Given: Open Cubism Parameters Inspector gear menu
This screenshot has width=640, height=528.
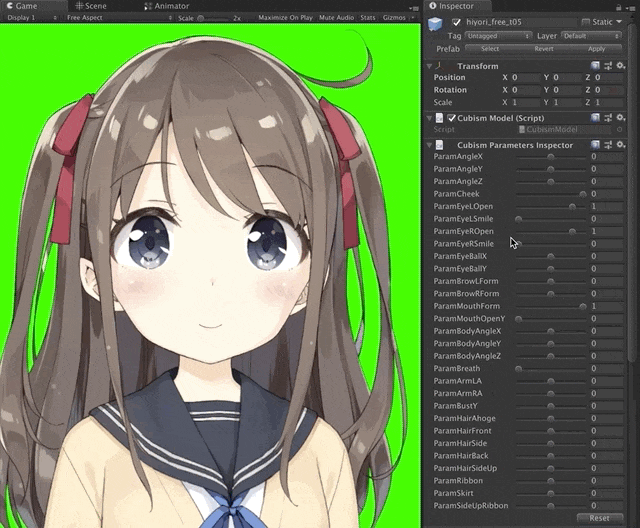Looking at the screenshot, I should coord(621,145).
